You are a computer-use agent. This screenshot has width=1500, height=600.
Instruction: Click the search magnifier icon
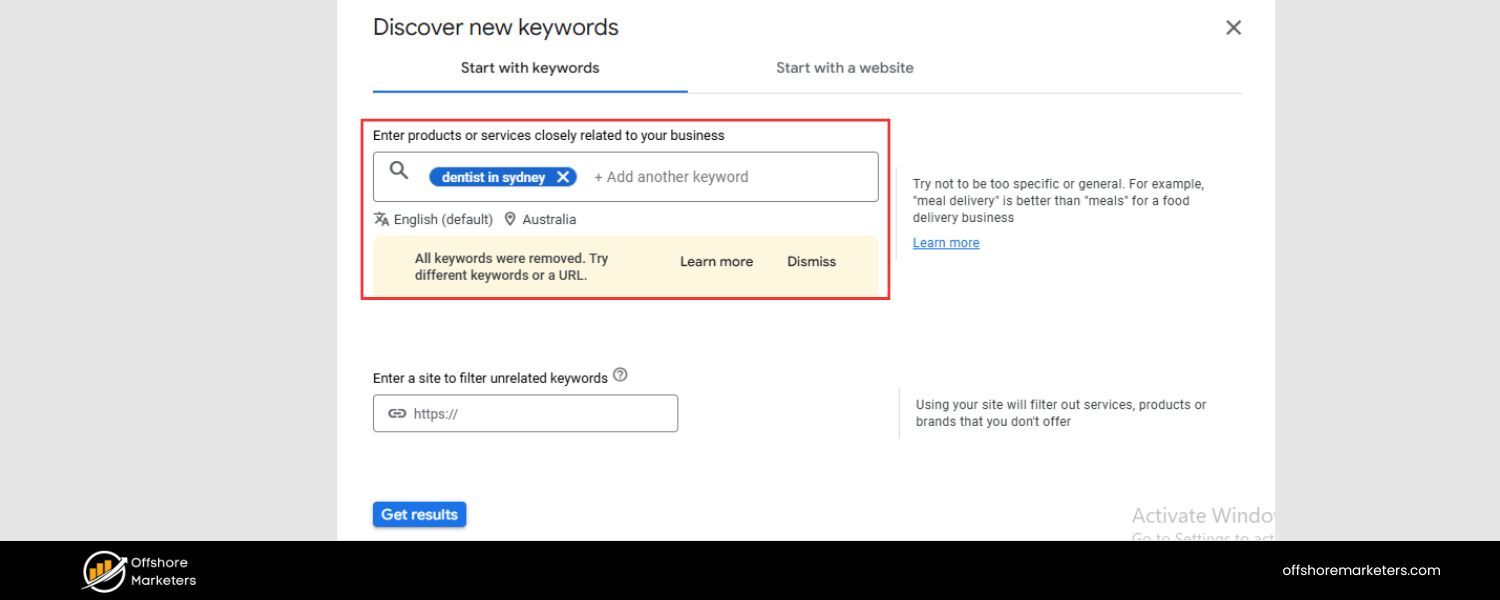[x=398, y=170]
